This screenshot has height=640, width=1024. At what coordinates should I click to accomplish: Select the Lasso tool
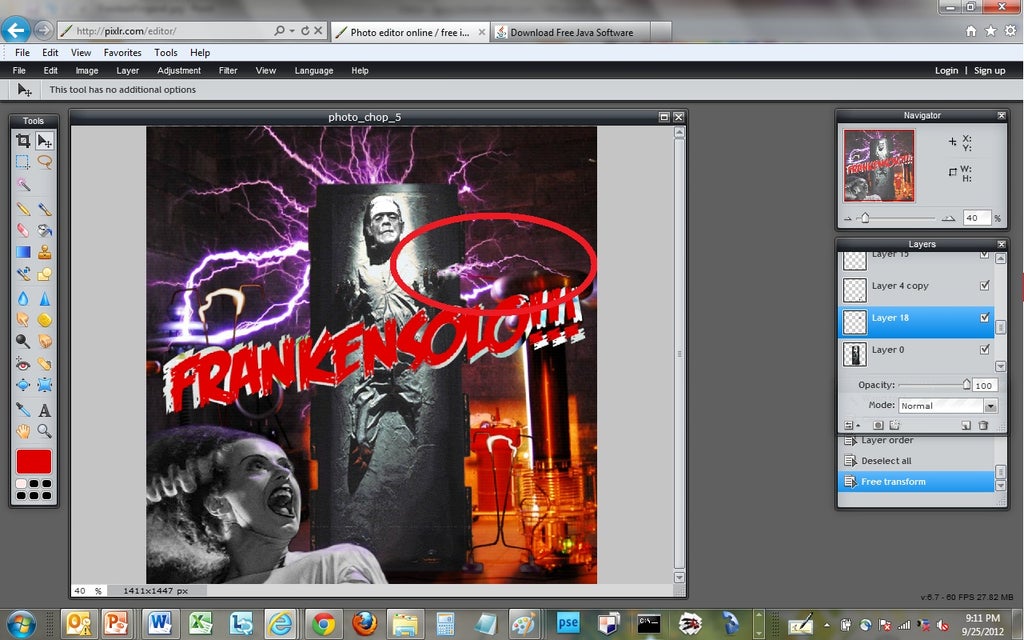coord(44,162)
